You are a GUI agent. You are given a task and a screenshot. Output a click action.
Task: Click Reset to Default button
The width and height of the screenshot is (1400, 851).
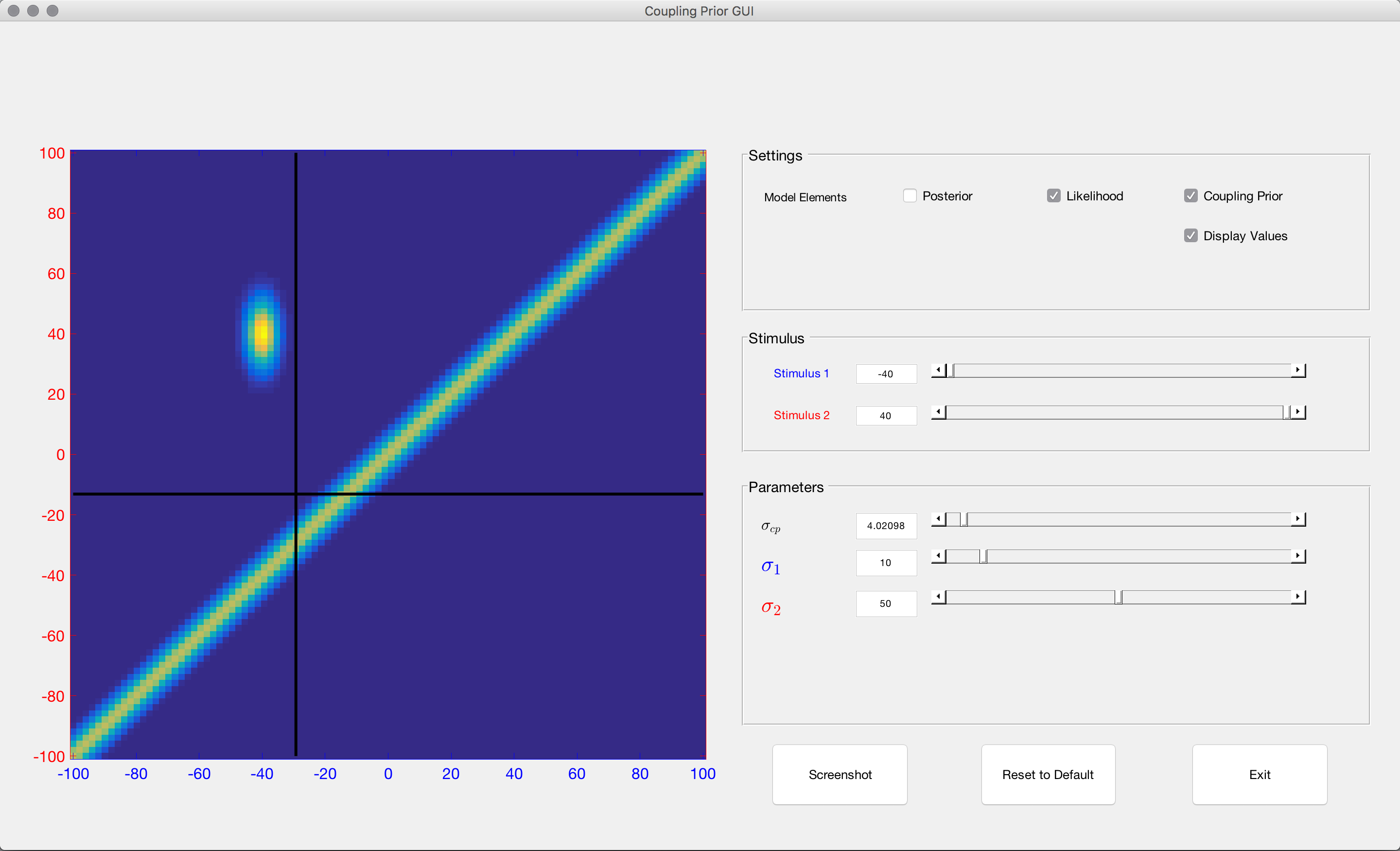pyautogui.click(x=1048, y=774)
